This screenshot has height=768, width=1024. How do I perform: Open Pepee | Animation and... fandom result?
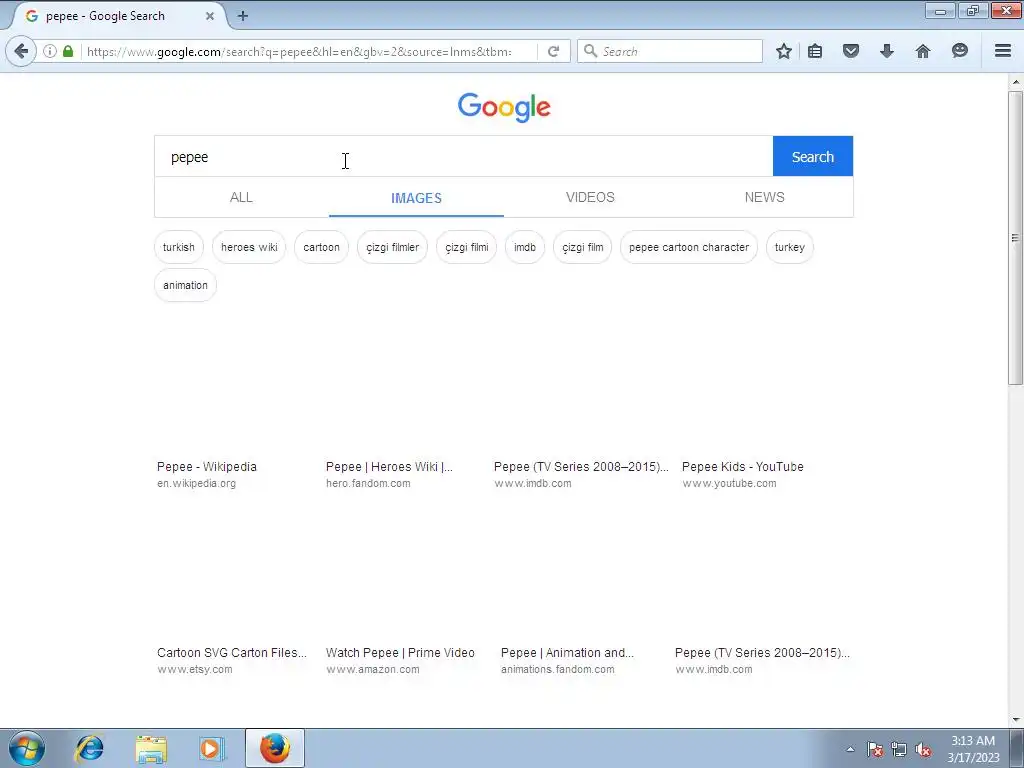pyautogui.click(x=567, y=652)
